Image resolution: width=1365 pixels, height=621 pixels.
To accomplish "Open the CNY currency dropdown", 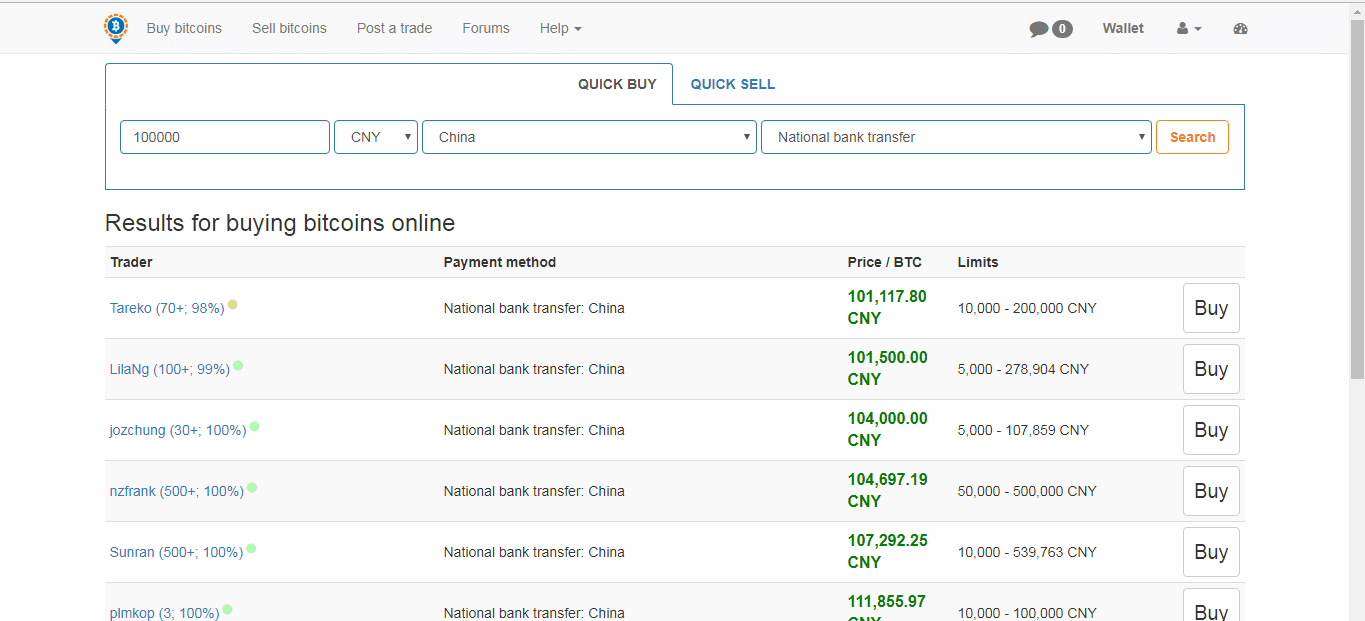I will (x=376, y=137).
